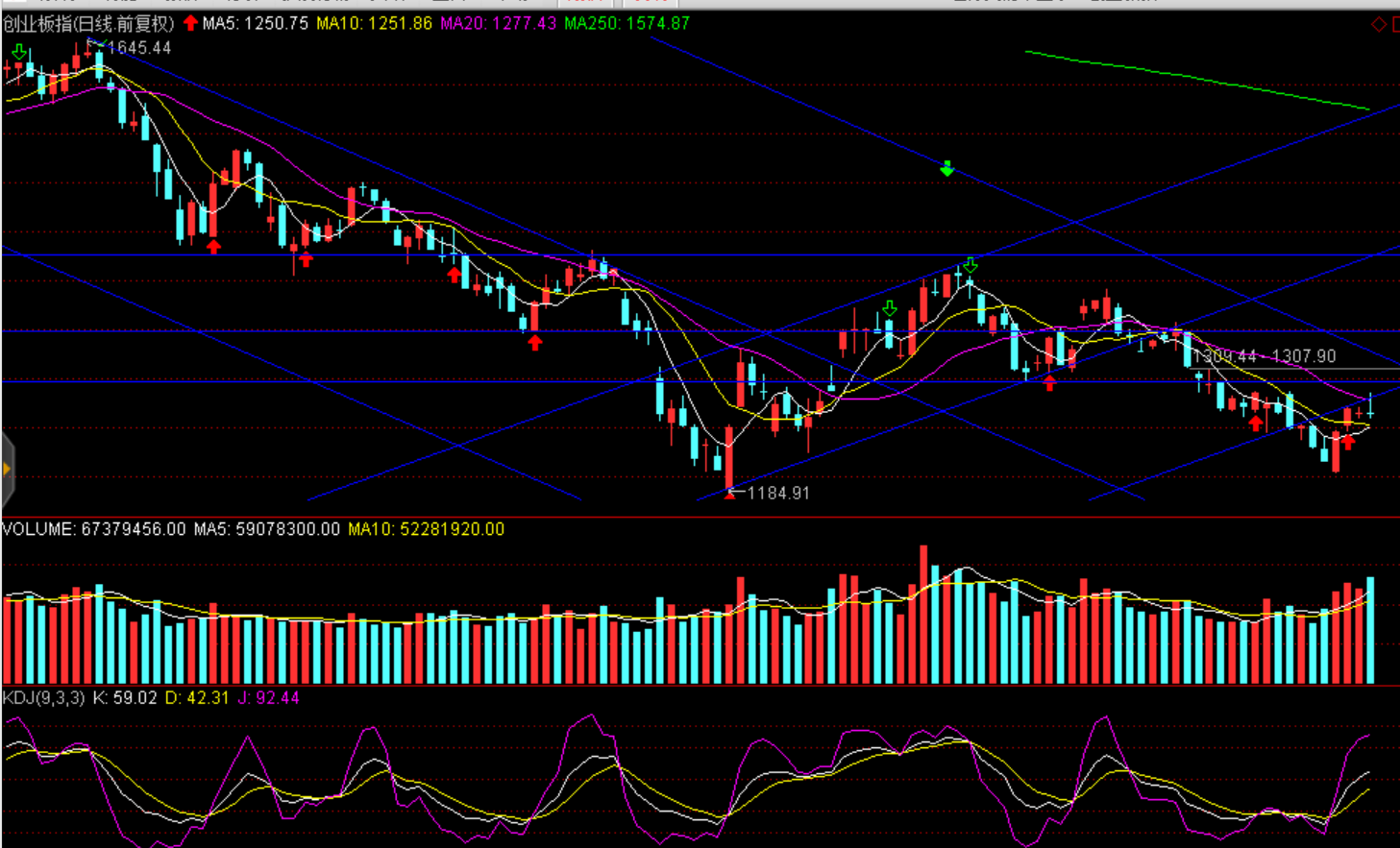Click the red buy arrow below the 1184.91 low
This screenshot has height=848, width=1400.
coord(729,493)
